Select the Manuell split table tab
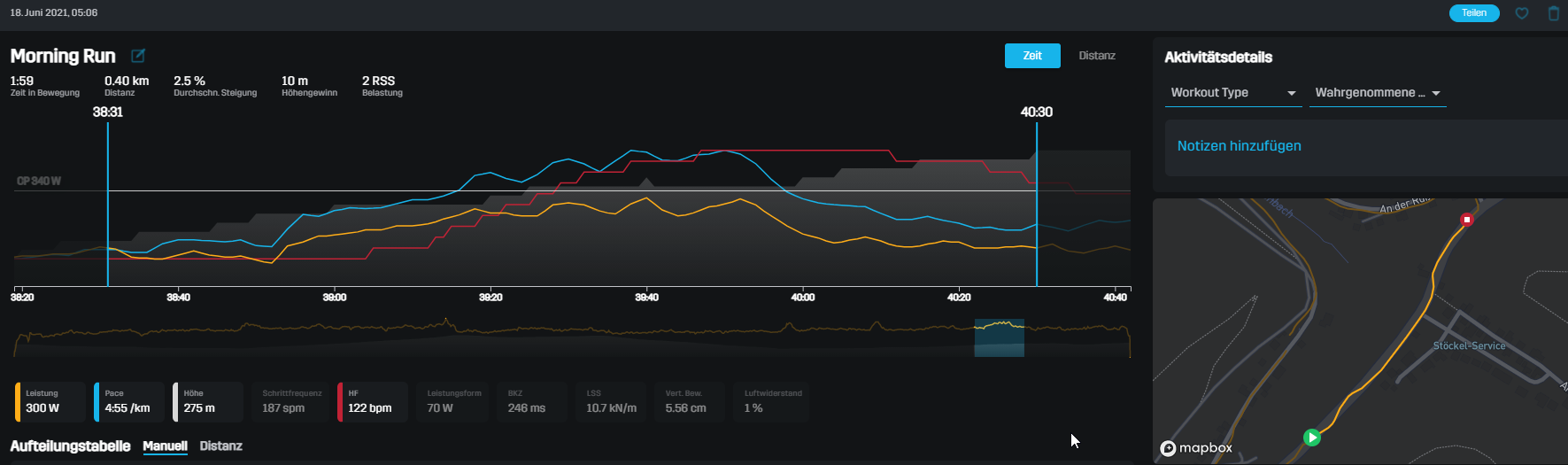This screenshot has width=1568, height=465. pos(165,446)
